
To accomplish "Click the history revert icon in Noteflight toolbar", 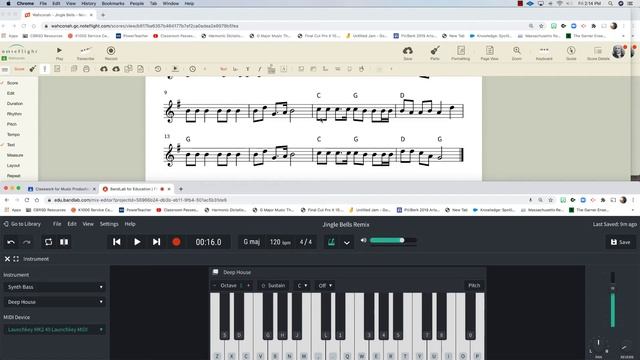I will click(x=158, y=69).
